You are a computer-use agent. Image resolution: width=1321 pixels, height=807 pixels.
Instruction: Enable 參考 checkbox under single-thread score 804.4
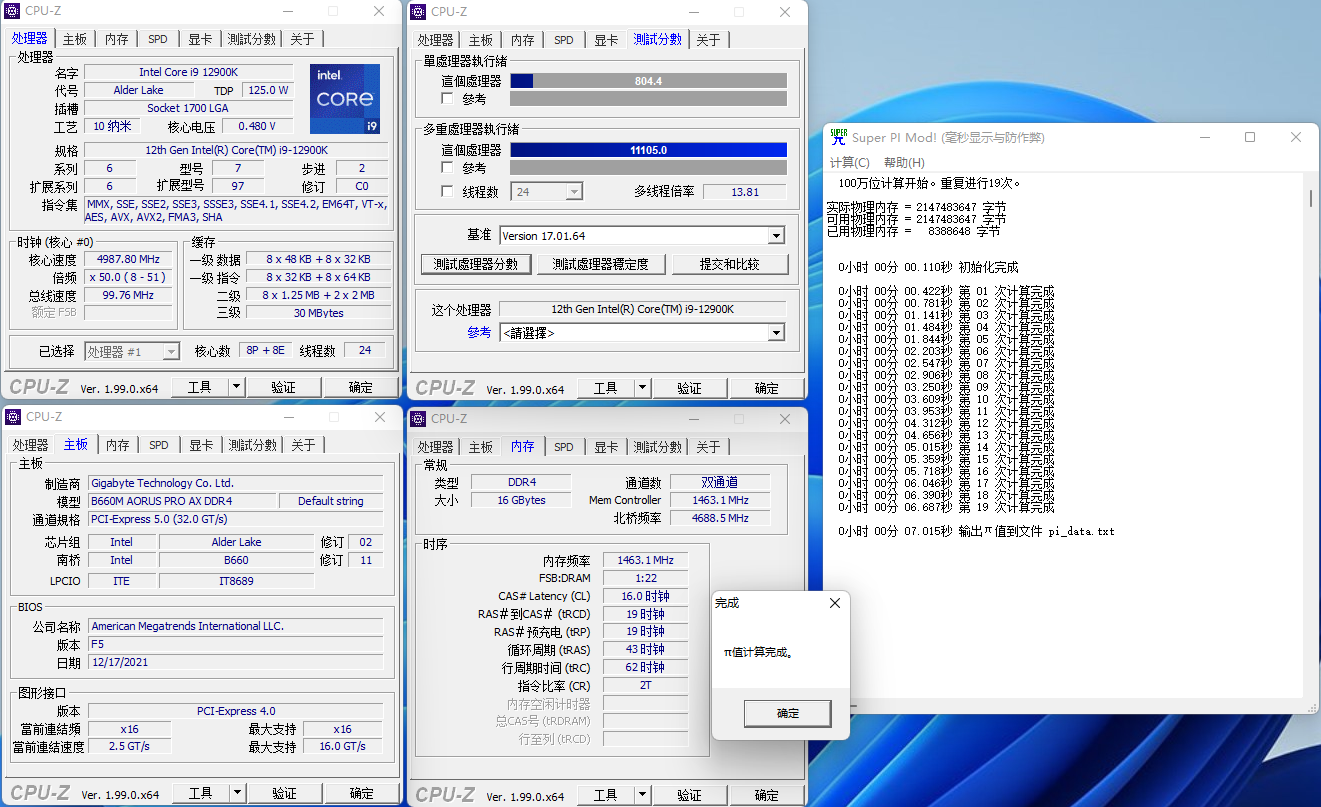tap(448, 99)
